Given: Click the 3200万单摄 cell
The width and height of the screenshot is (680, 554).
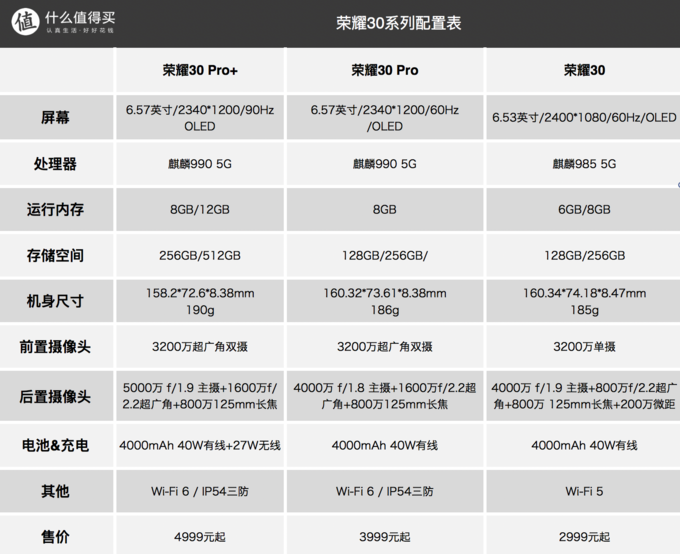Looking at the screenshot, I should point(584,347).
